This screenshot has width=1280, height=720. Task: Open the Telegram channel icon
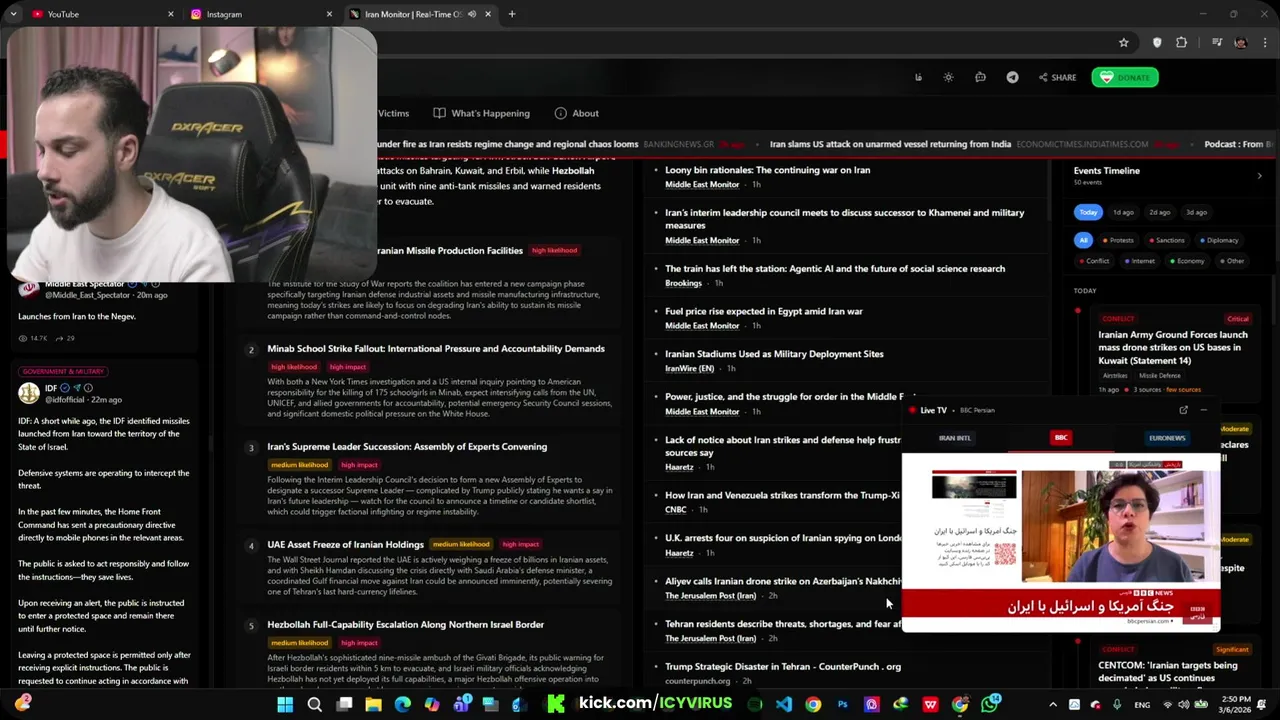(x=1012, y=78)
